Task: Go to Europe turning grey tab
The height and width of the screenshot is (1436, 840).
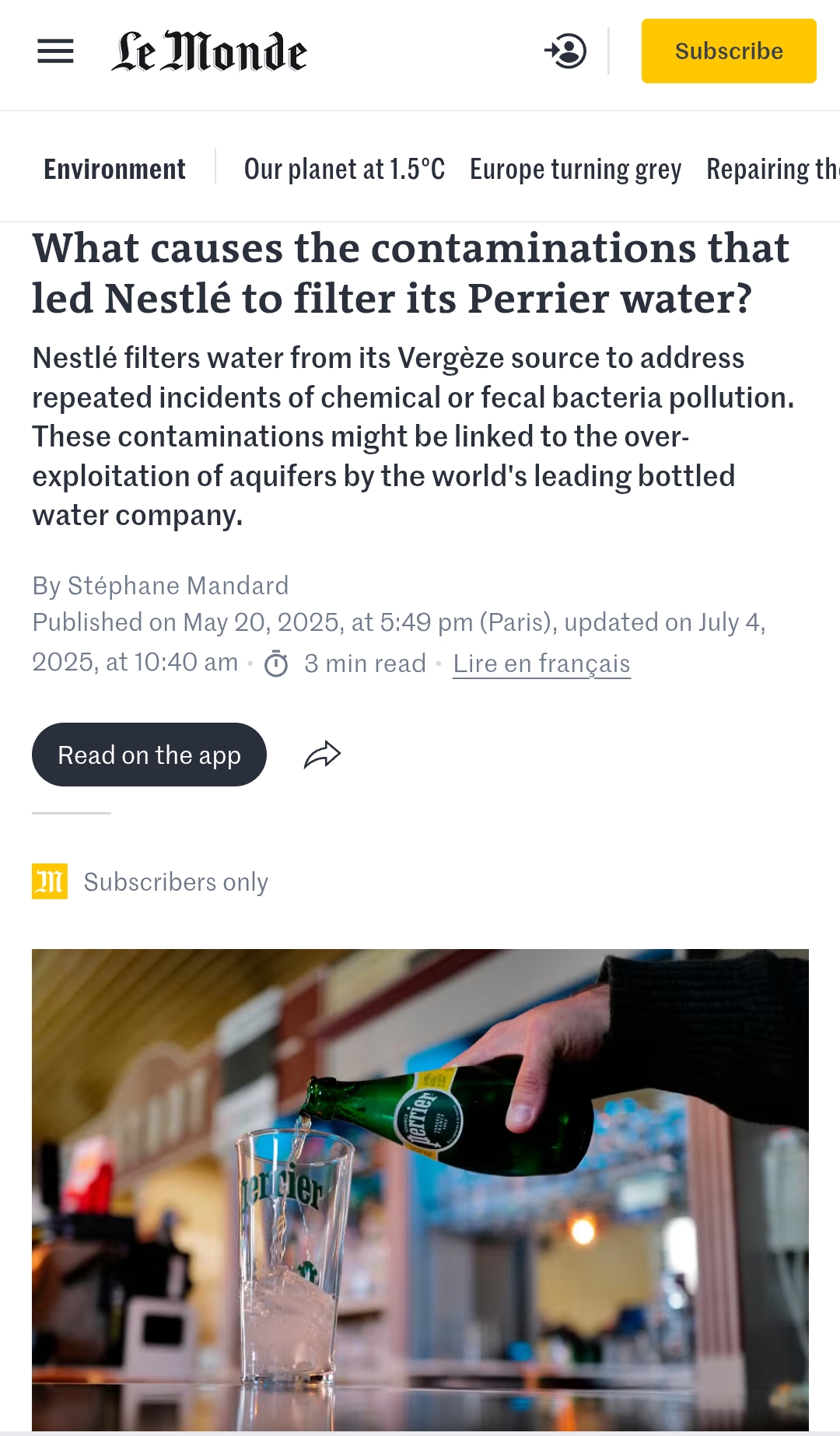Action: coord(576,169)
